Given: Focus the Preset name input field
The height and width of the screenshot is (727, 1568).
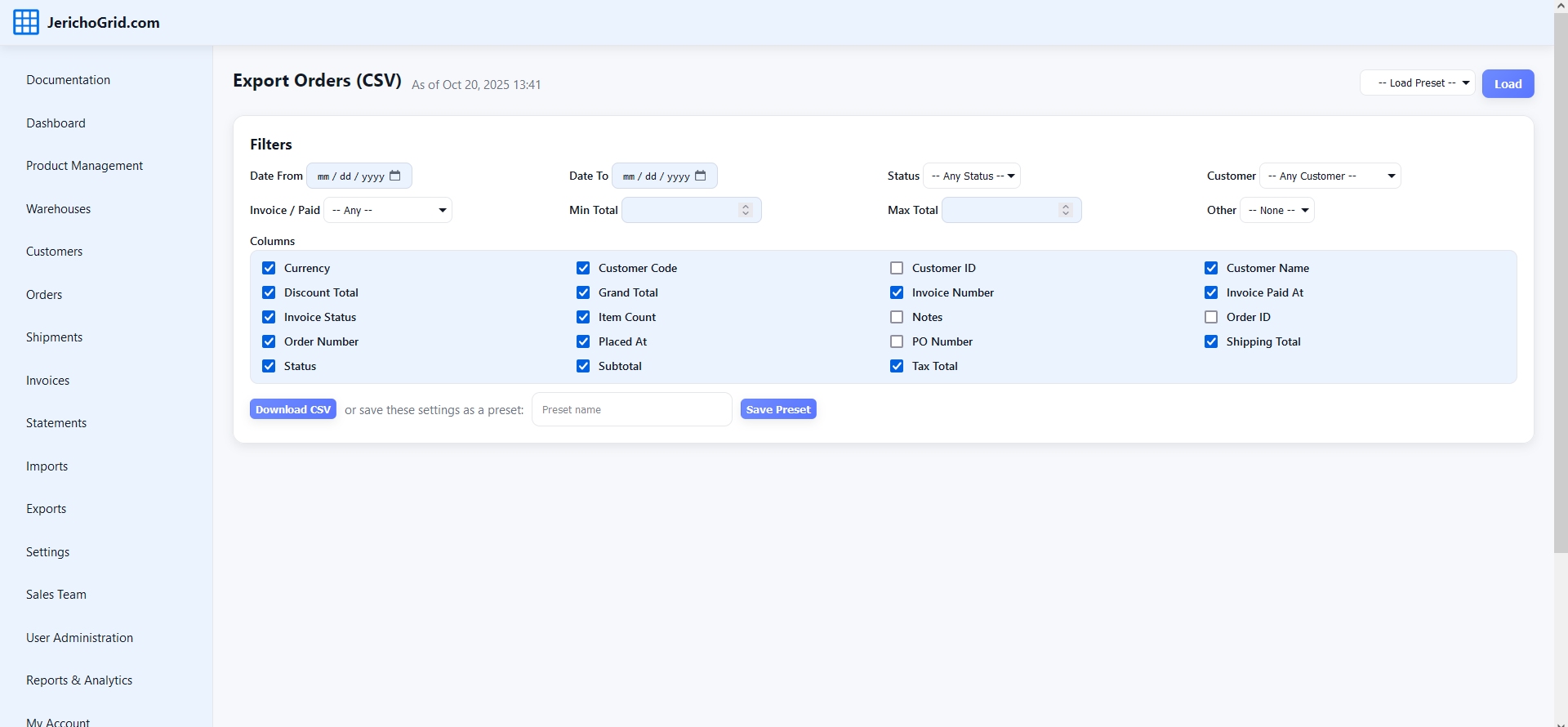Looking at the screenshot, I should (631, 409).
